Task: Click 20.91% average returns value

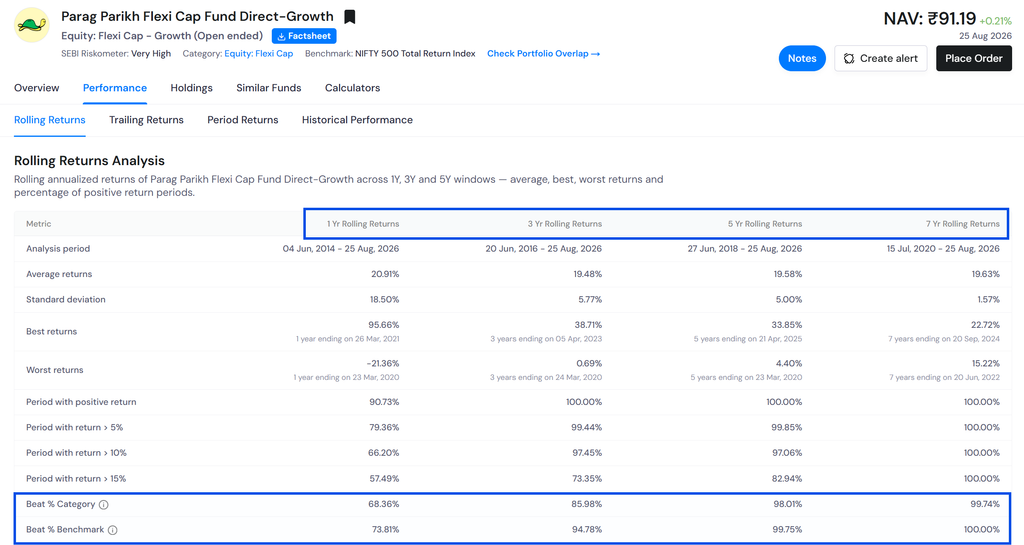Action: point(385,274)
